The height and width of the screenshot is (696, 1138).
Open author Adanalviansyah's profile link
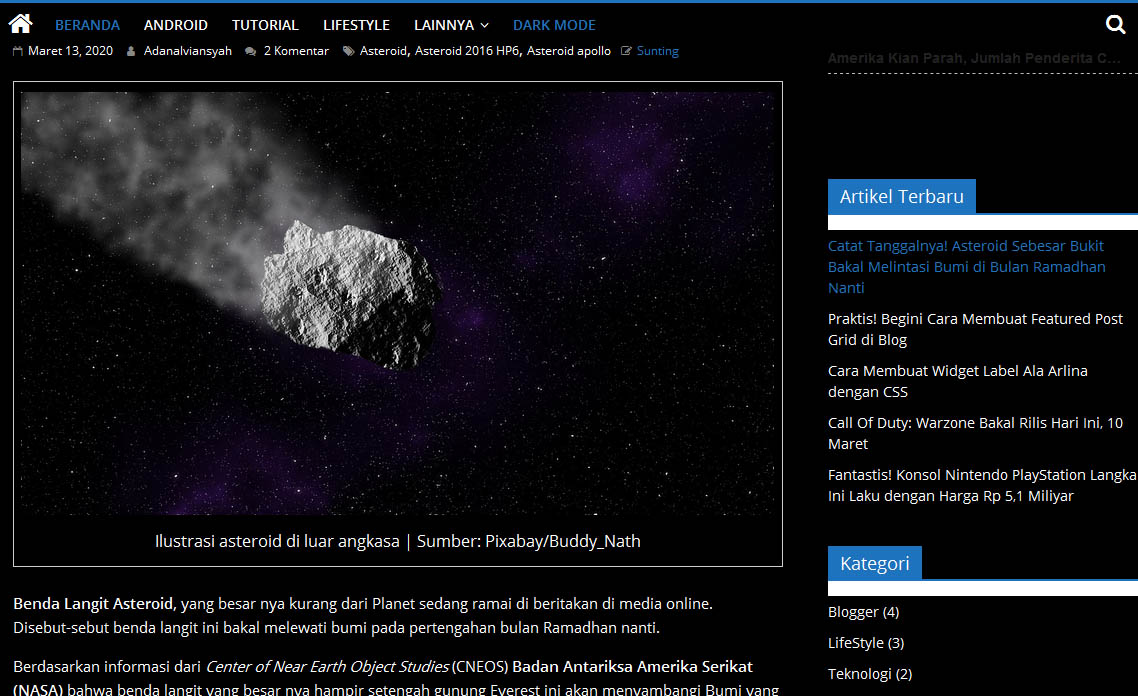188,51
